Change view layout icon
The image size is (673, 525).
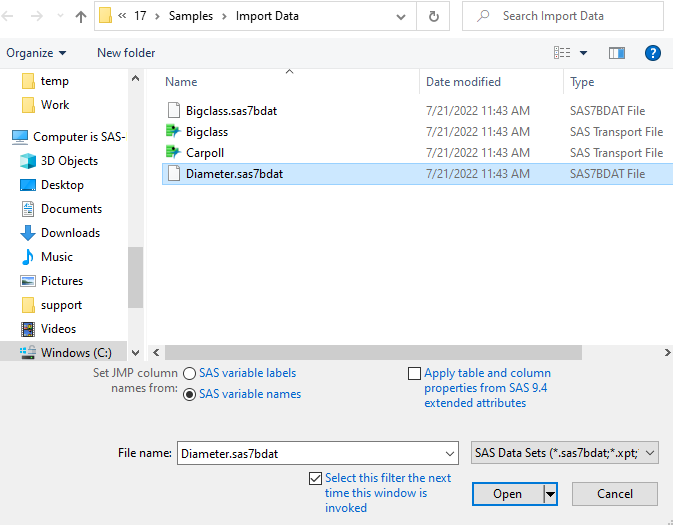[562, 53]
